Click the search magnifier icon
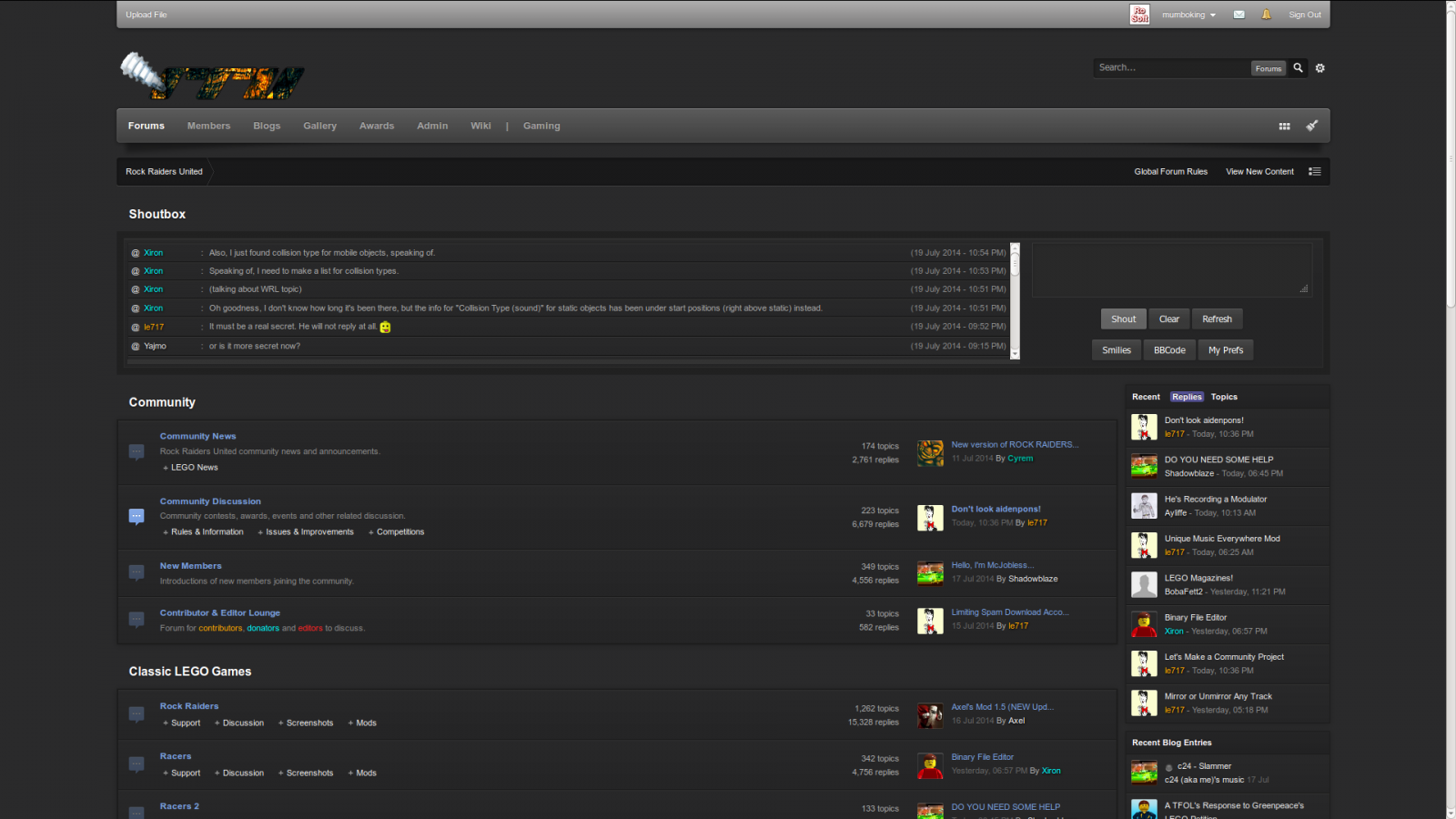Image resolution: width=1456 pixels, height=819 pixels. pyautogui.click(x=1299, y=67)
